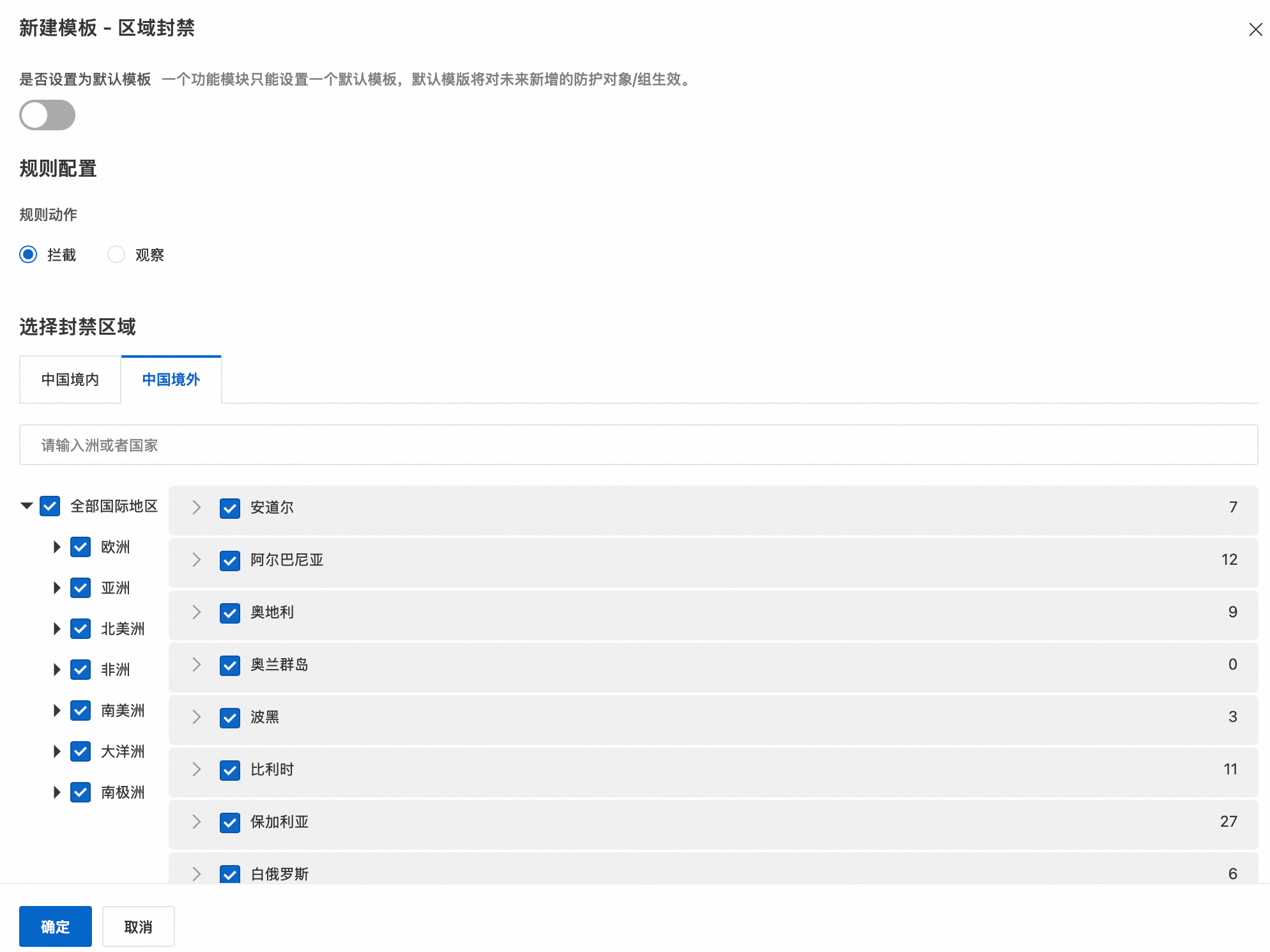Image resolution: width=1270 pixels, height=952 pixels.
Task: Collapse the 全部国际地区 tree node
Action: (26, 505)
